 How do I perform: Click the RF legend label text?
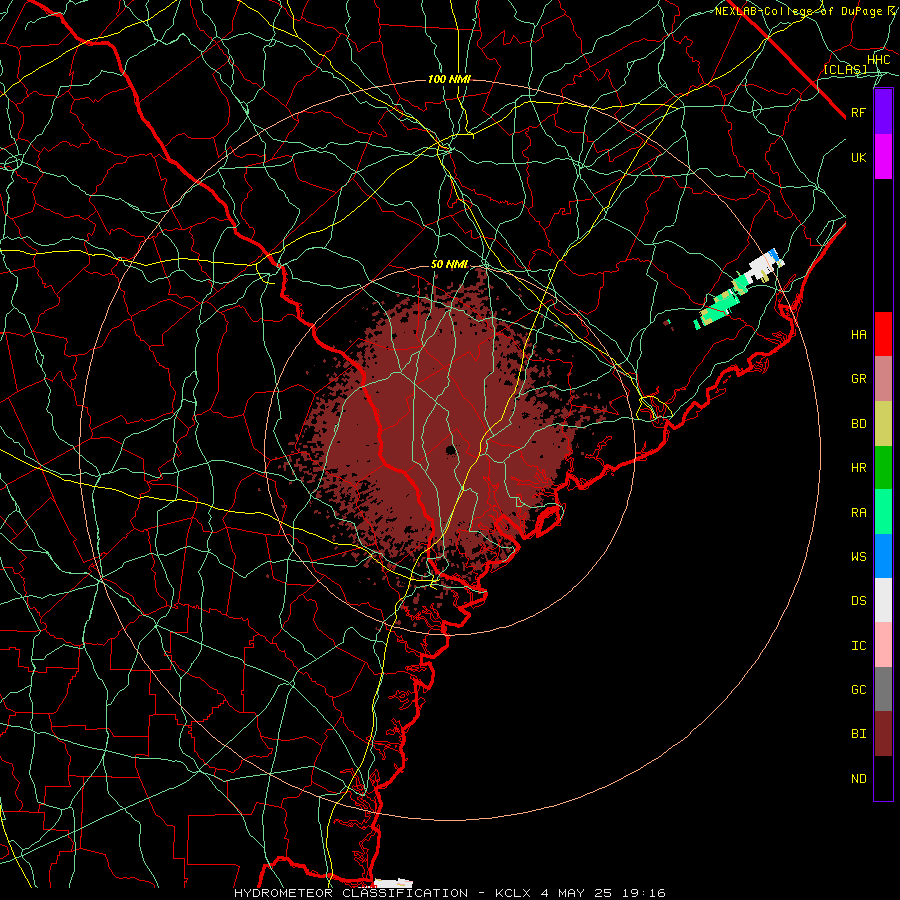[x=858, y=113]
